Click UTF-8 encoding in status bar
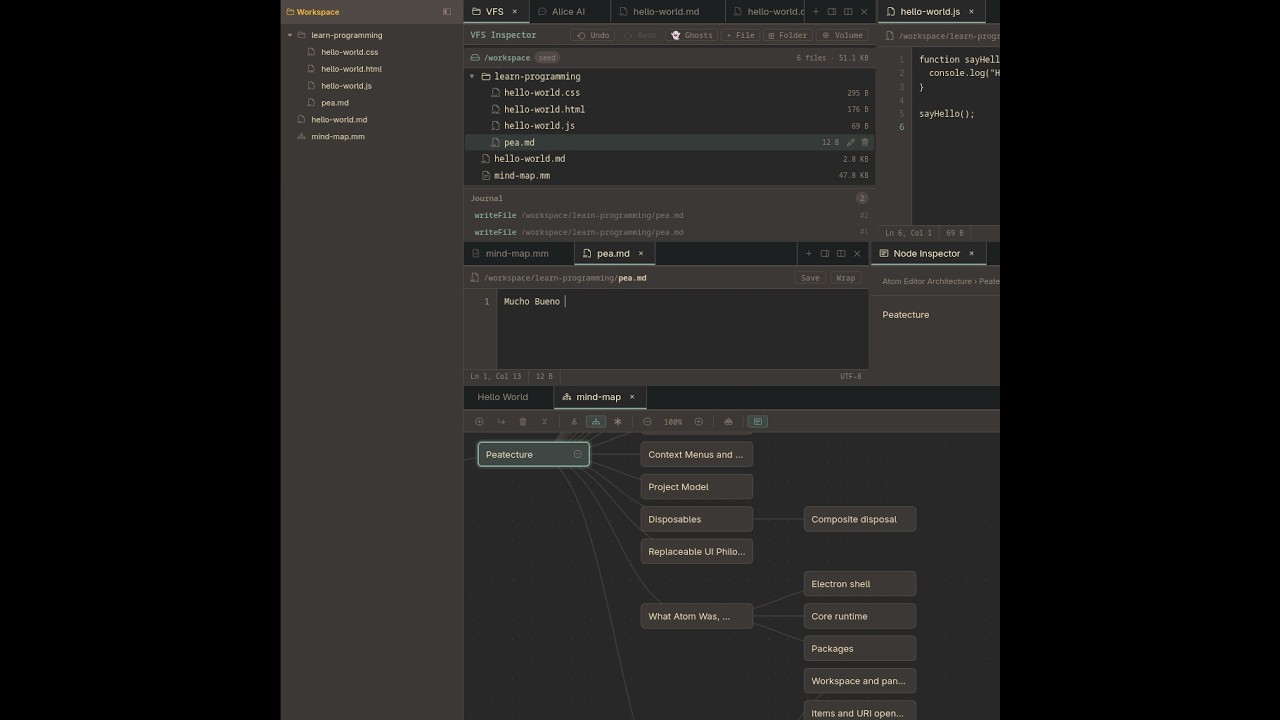The width and height of the screenshot is (1280, 720). point(851,376)
